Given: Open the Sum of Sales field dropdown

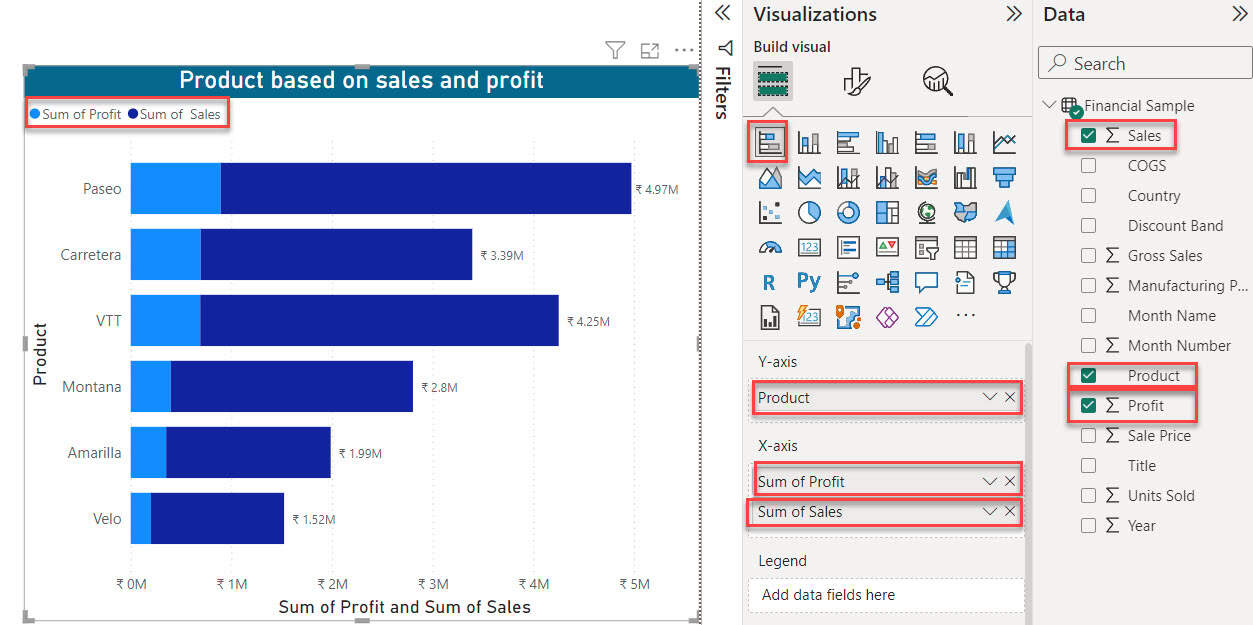Looking at the screenshot, I should tap(990, 511).
